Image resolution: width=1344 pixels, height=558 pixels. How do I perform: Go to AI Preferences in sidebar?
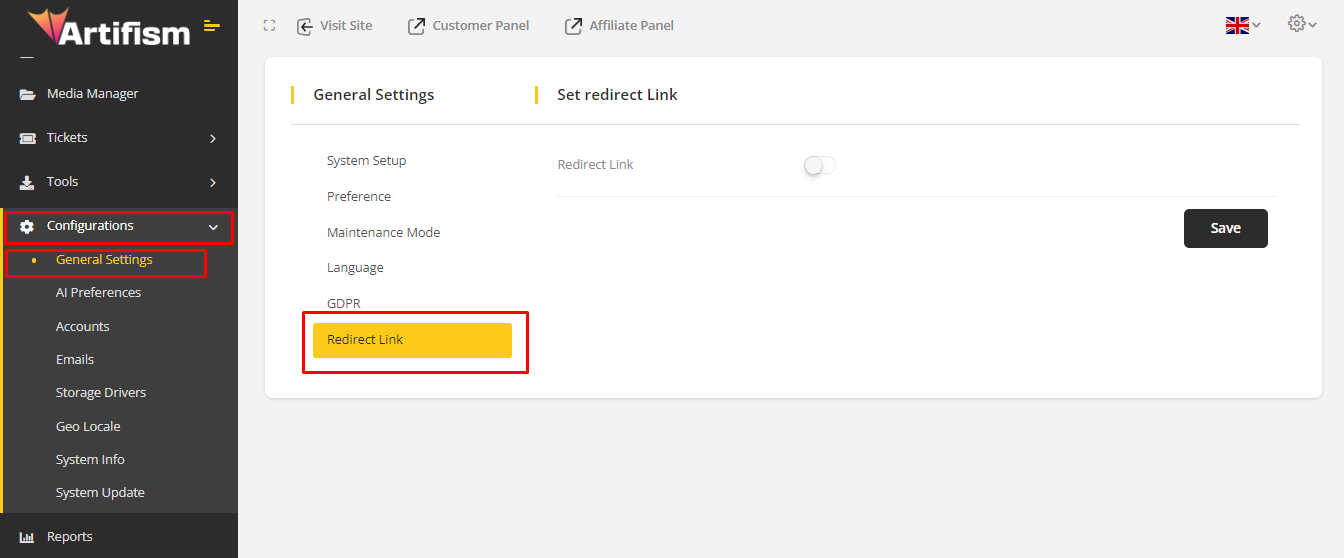98,293
